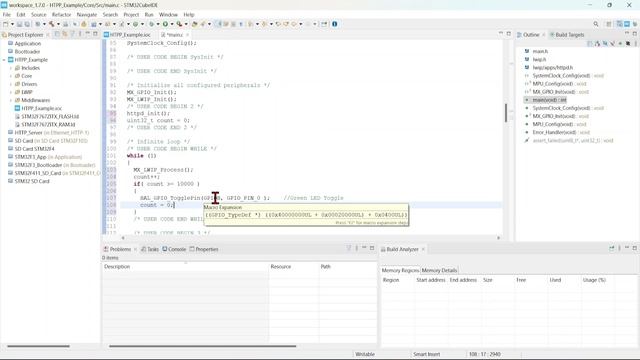Click the Outline sort icon

pos(597,43)
